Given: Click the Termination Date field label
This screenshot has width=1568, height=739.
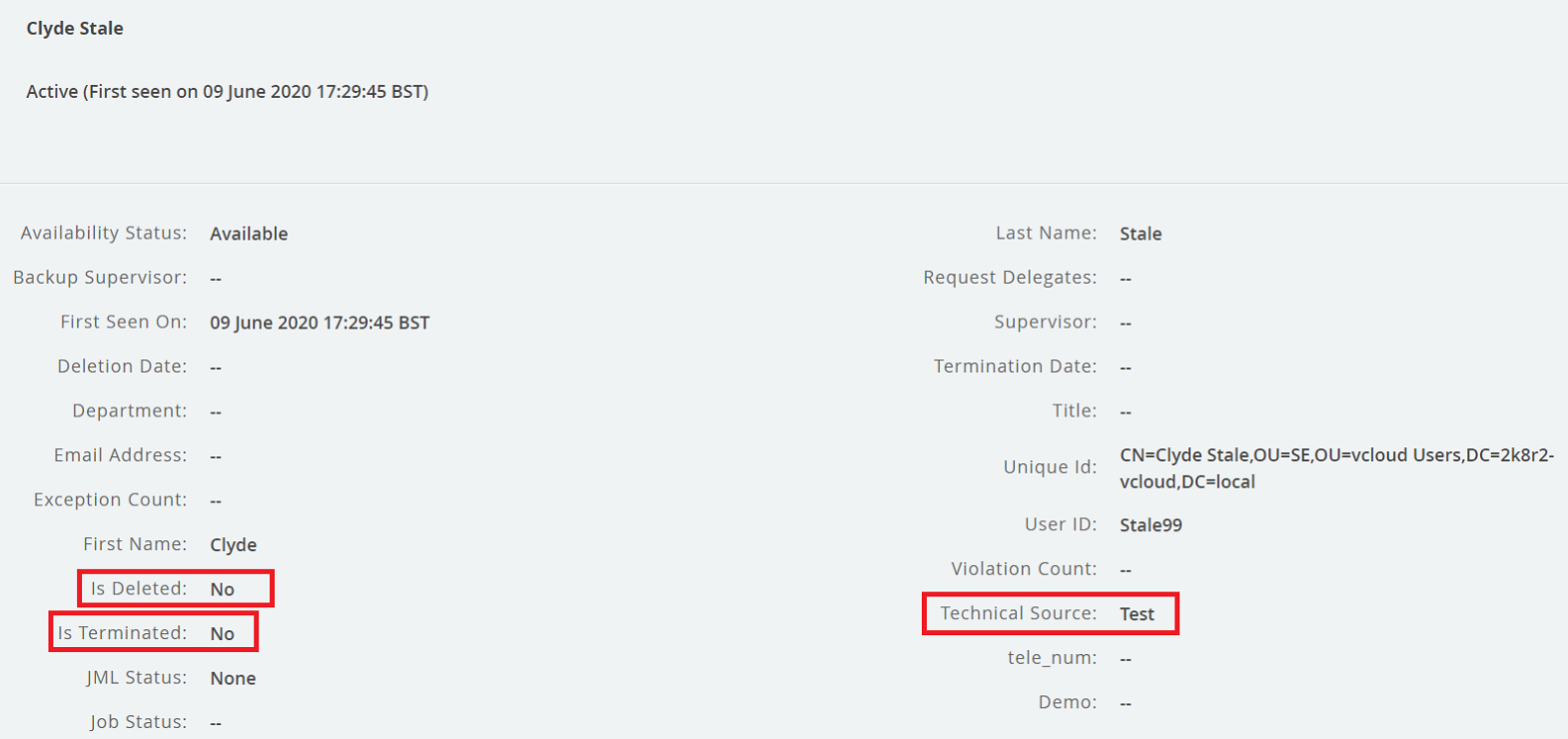Looking at the screenshot, I should pyautogui.click(x=1015, y=367).
